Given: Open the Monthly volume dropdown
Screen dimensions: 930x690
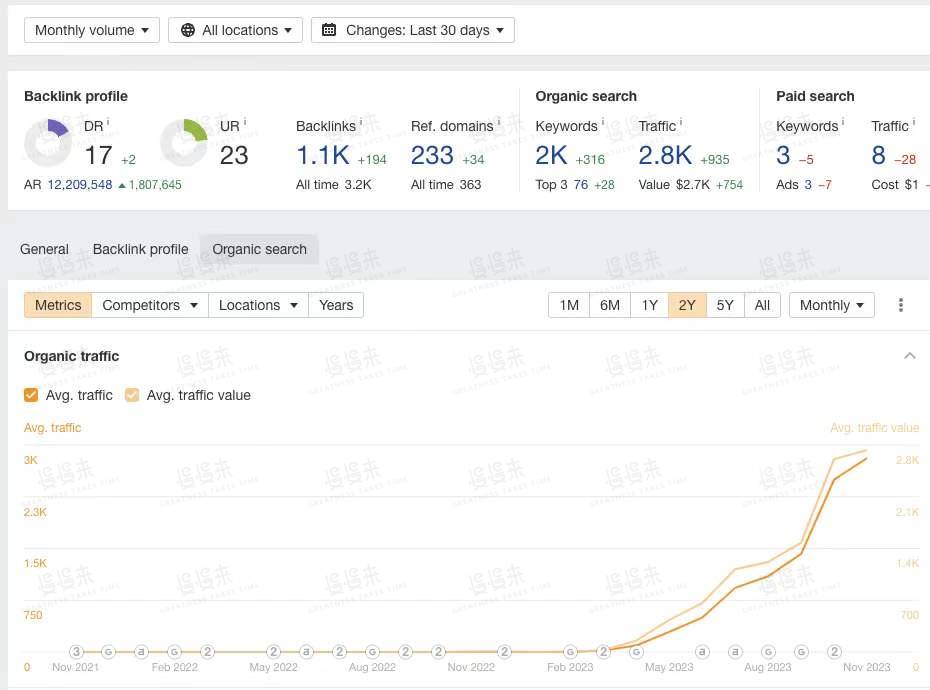Looking at the screenshot, I should click(x=91, y=30).
